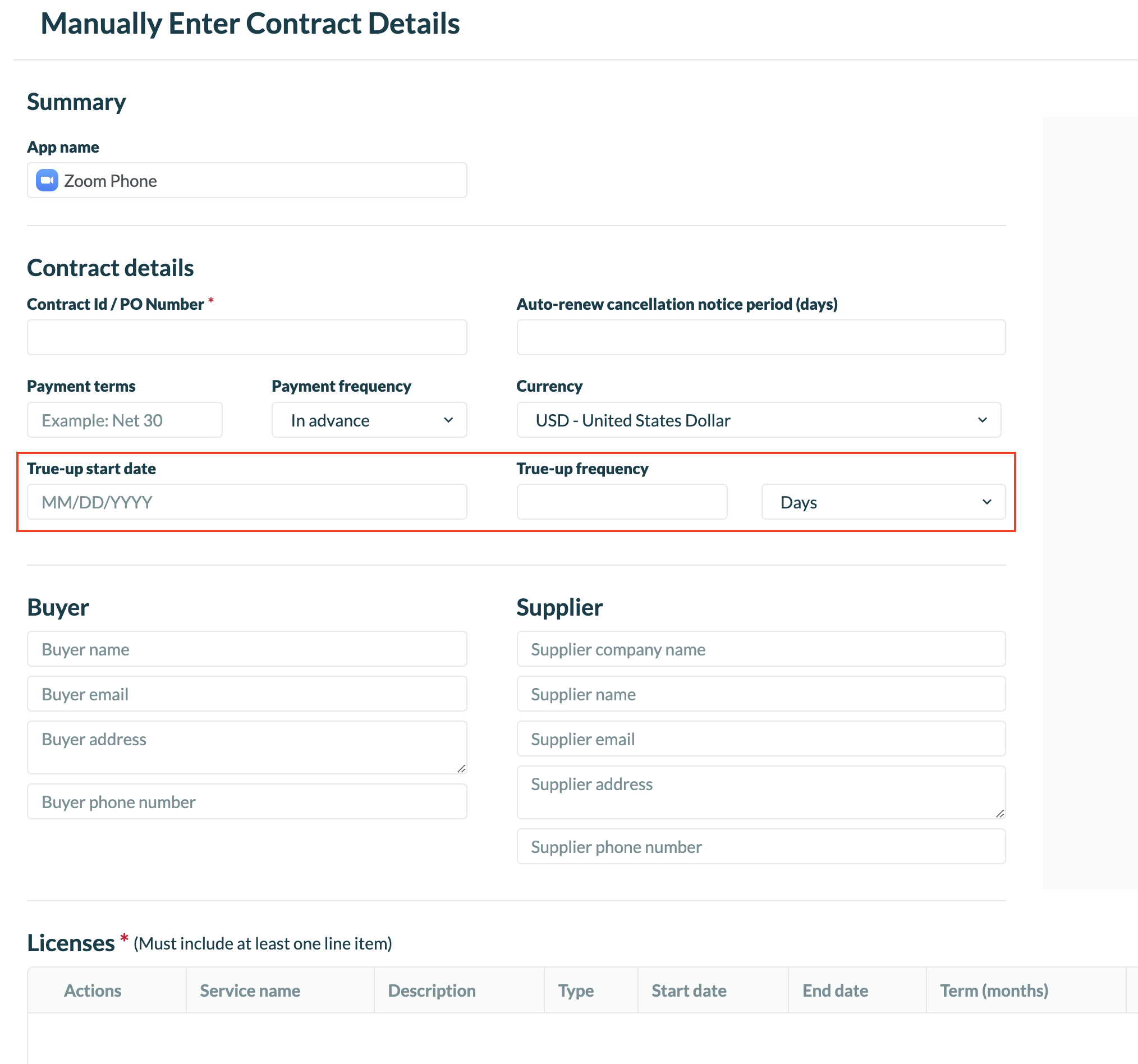The height and width of the screenshot is (1064, 1138).
Task: Open the Payment frequency dropdown
Action: pos(369,420)
